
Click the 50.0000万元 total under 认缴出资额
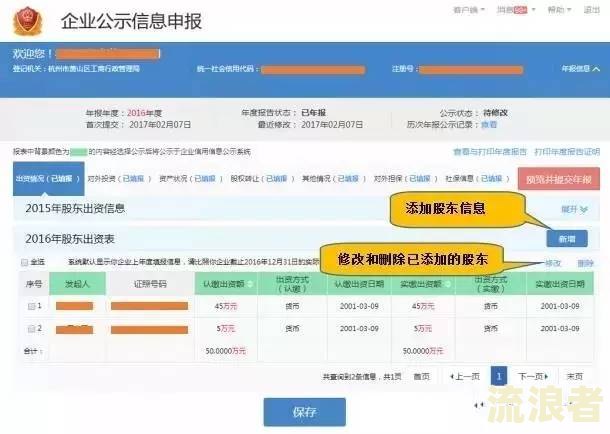click(x=226, y=351)
